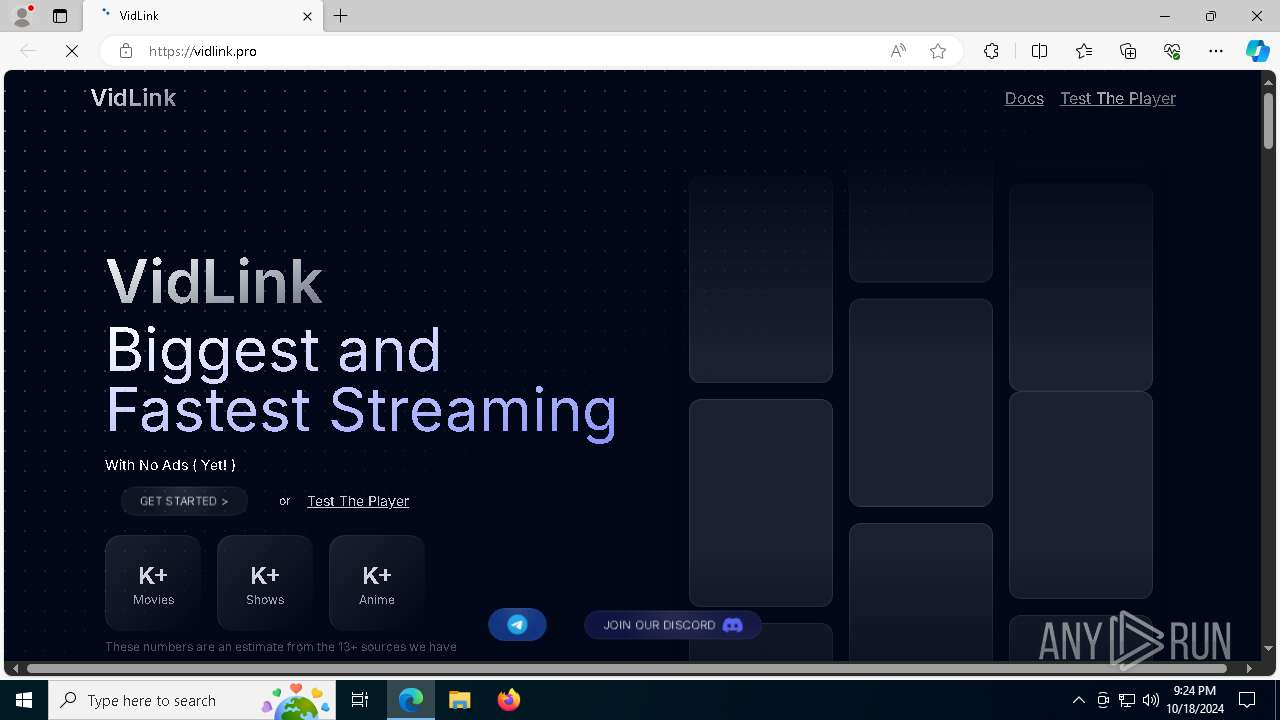Open a new tab with plus button

coord(341,16)
